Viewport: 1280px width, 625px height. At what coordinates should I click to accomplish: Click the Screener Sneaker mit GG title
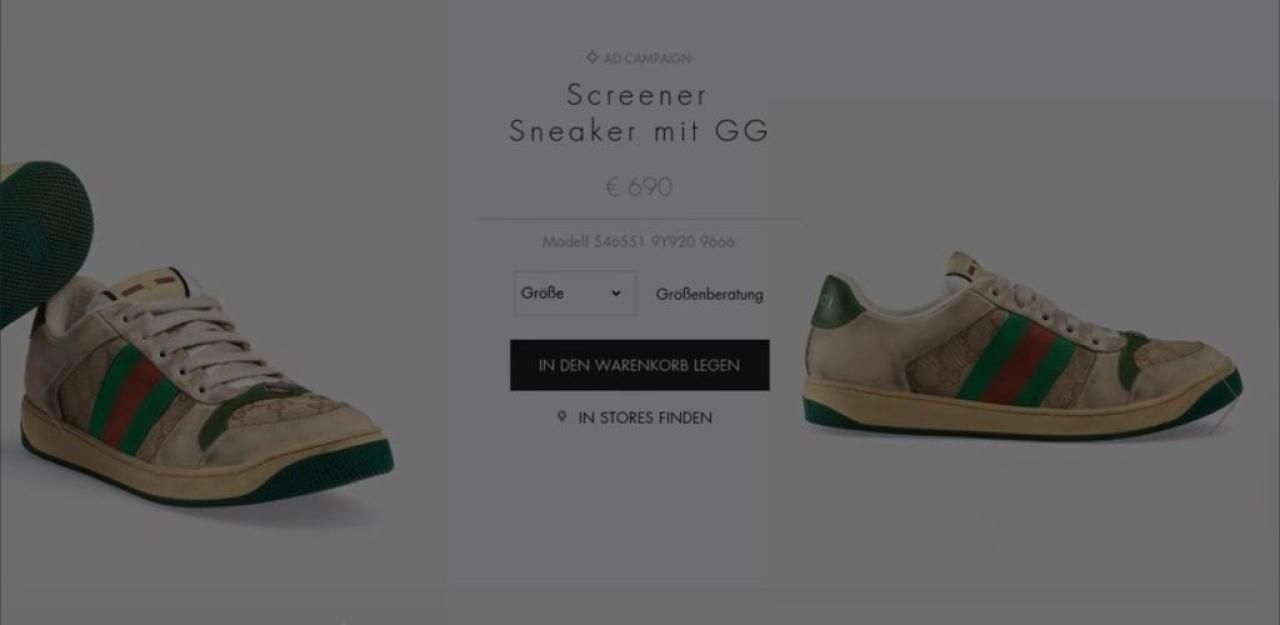pos(639,113)
